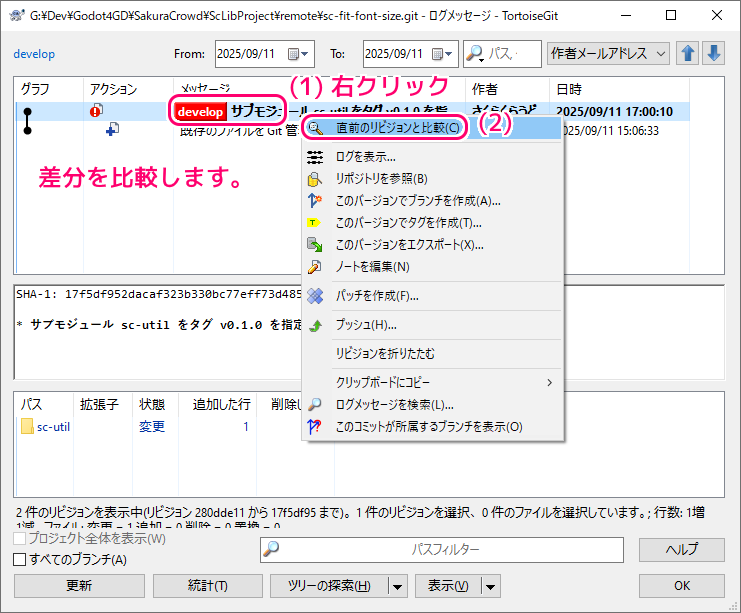Screen dimensions: 741x613
Task: Toggle the プロジェクト全体を表示 checkbox
Action: pyautogui.click(x=19, y=540)
